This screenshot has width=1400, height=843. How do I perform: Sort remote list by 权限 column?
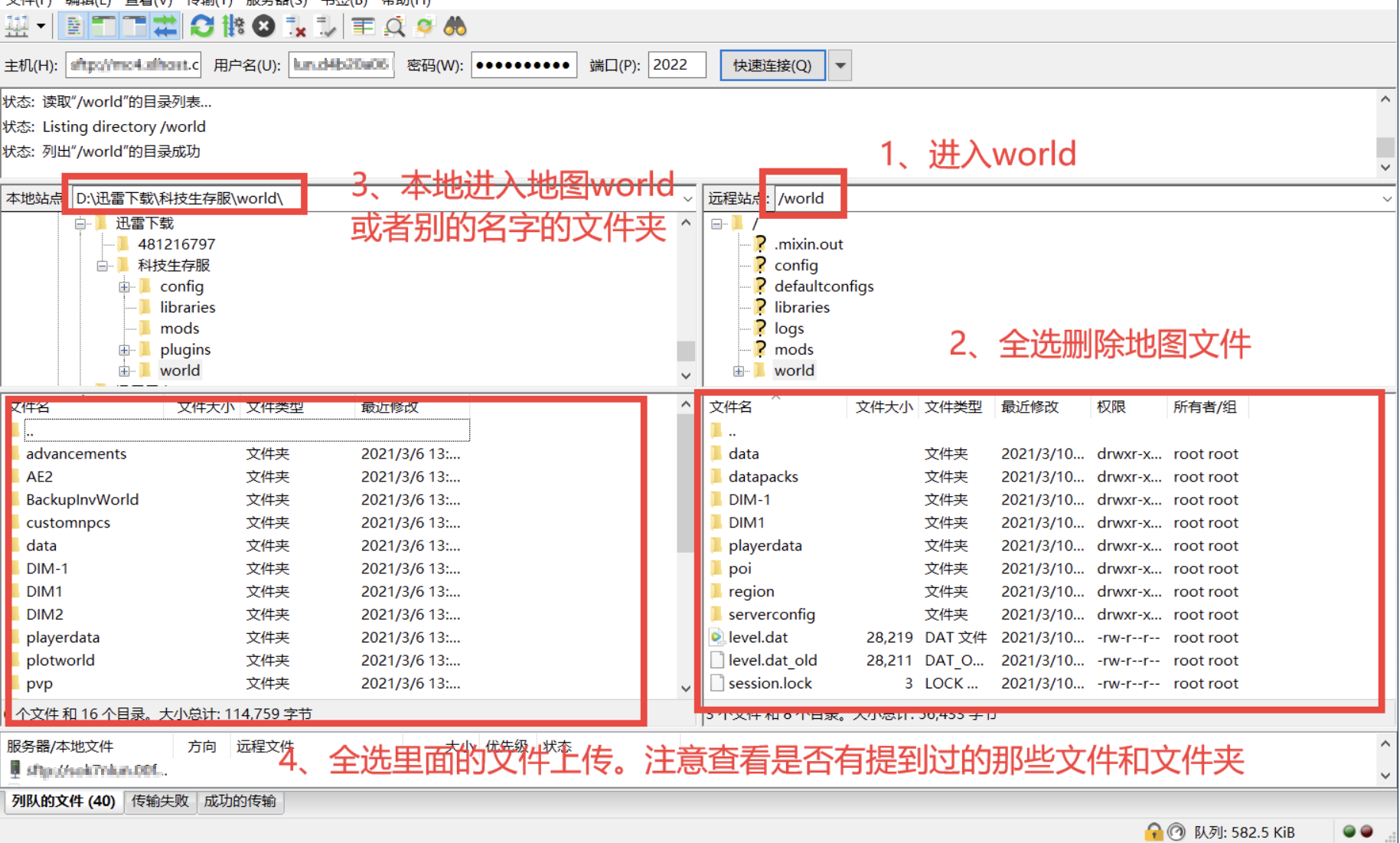coord(1128,407)
